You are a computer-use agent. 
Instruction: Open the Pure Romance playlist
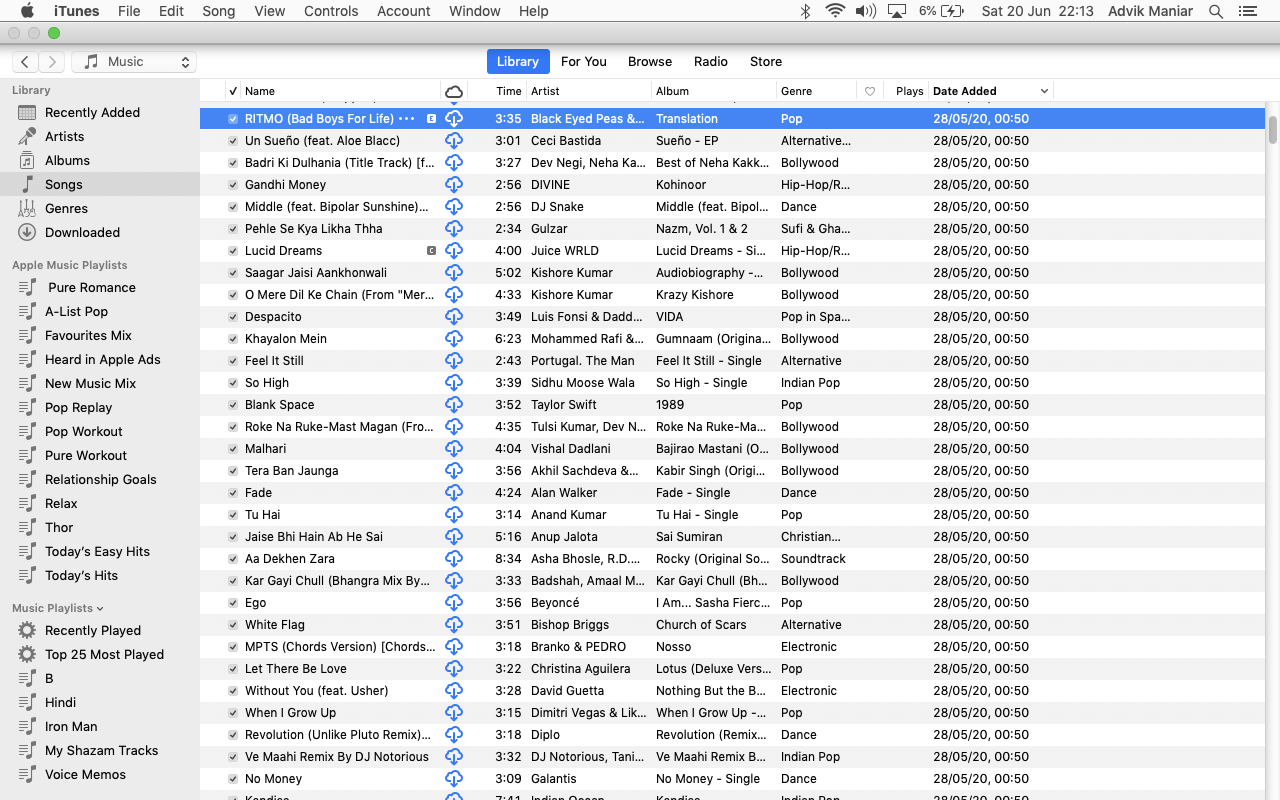click(92, 287)
